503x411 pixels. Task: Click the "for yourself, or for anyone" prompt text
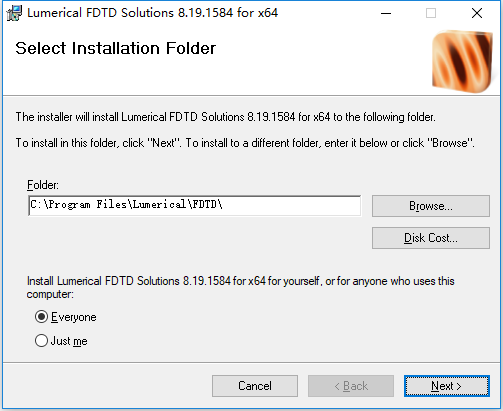pos(240,287)
